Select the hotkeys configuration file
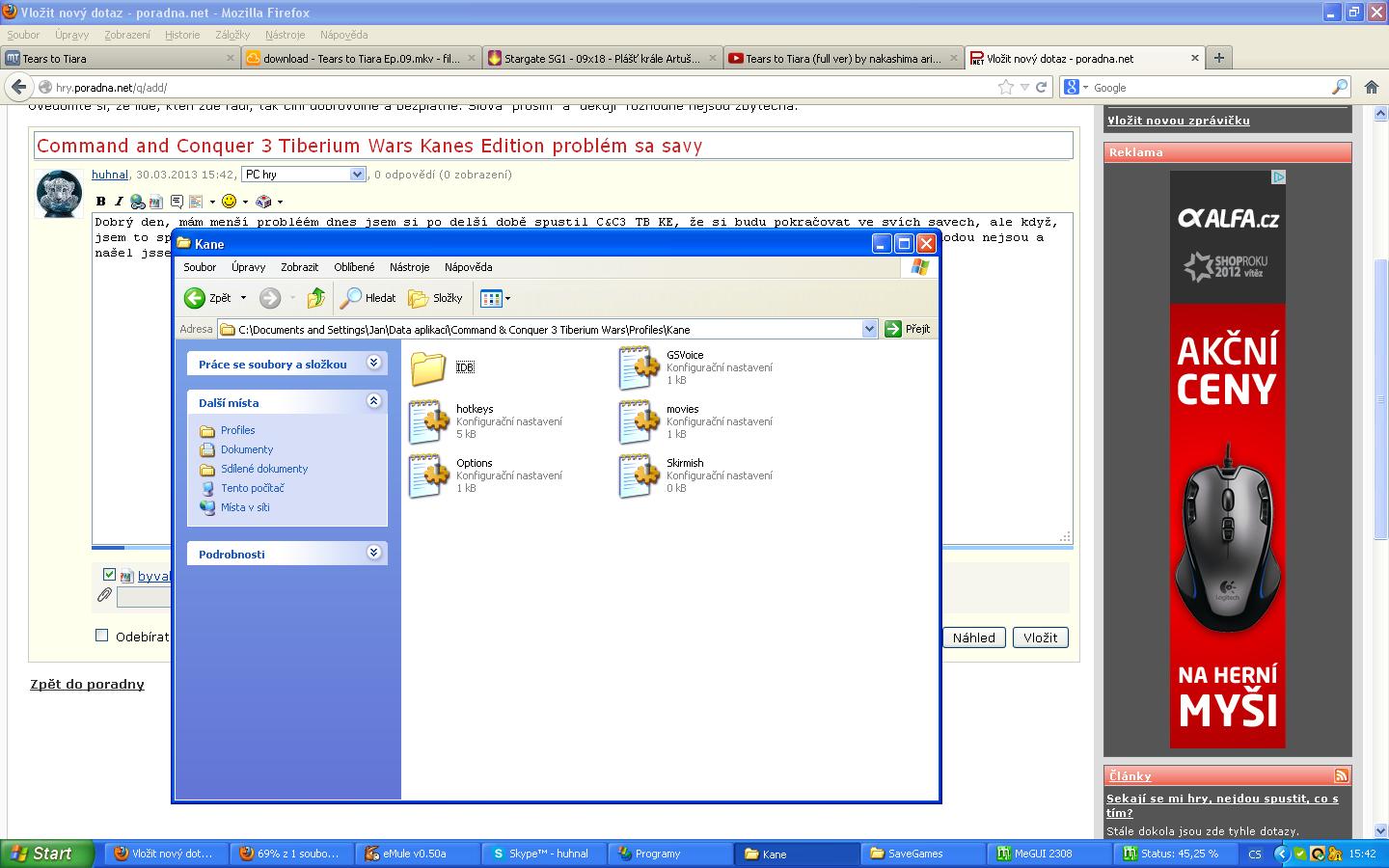Viewport: 1389px width, 868px height. 428,421
